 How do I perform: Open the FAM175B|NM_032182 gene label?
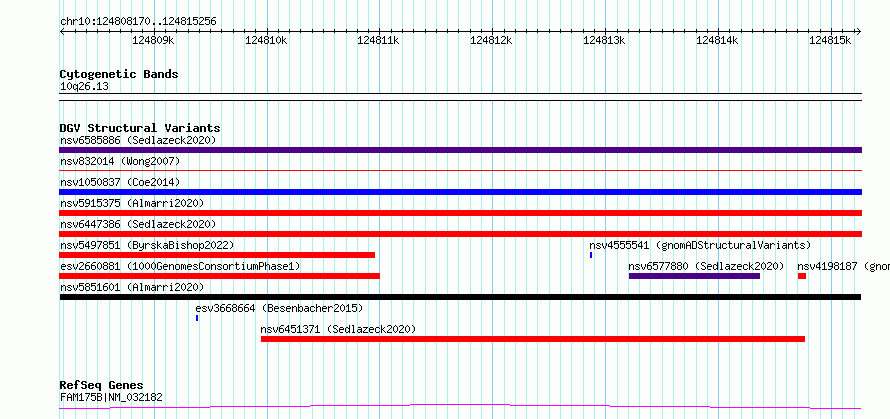click(x=111, y=397)
